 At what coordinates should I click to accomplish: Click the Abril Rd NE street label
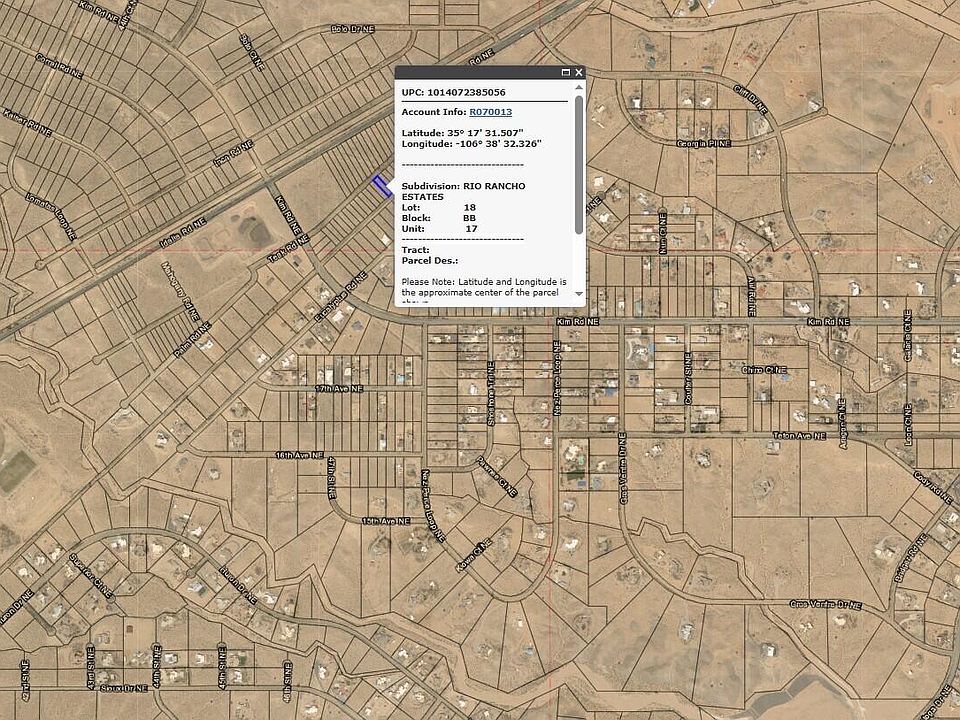[751, 296]
